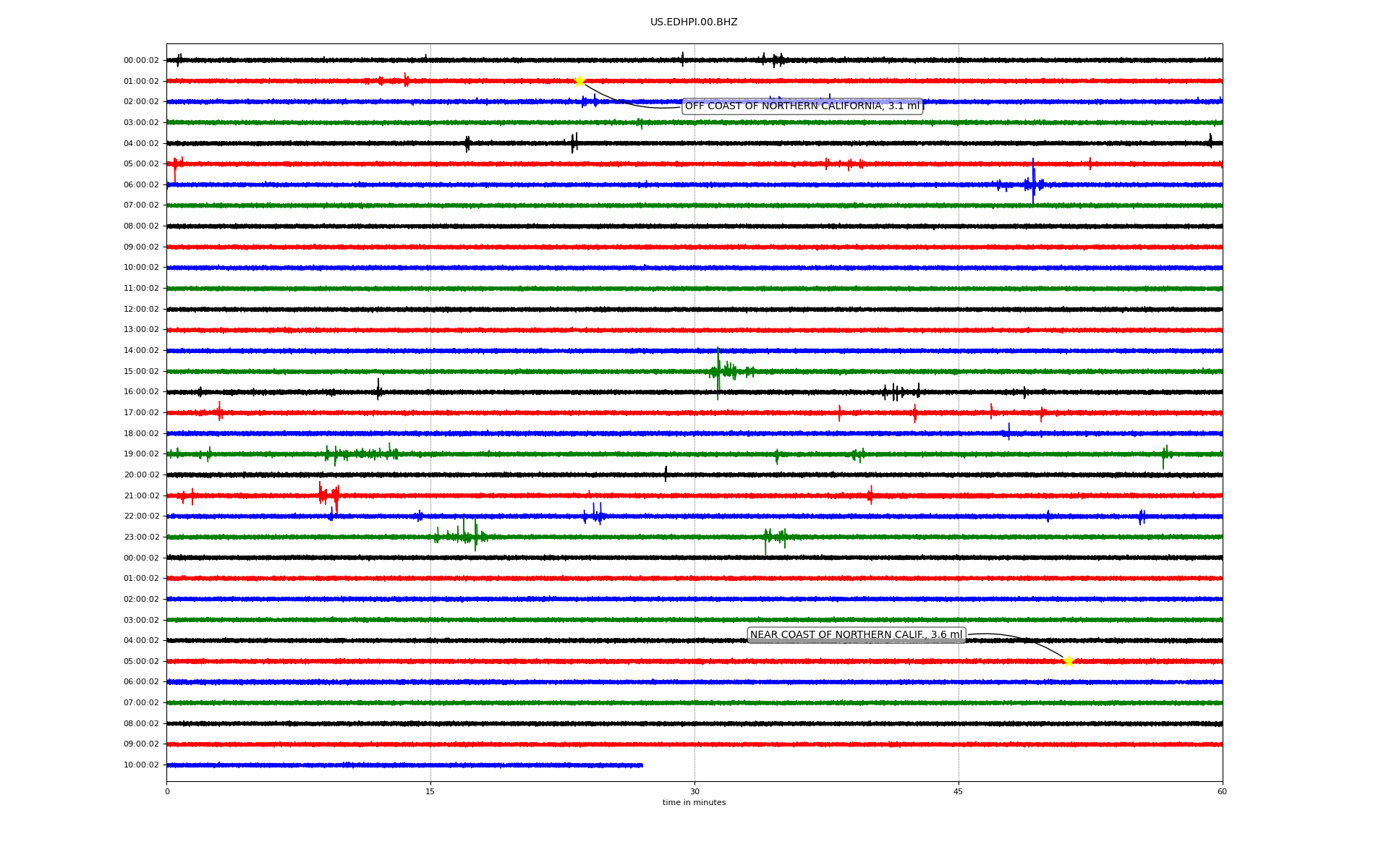Click the 23:00:02 time label

pyautogui.click(x=141, y=537)
